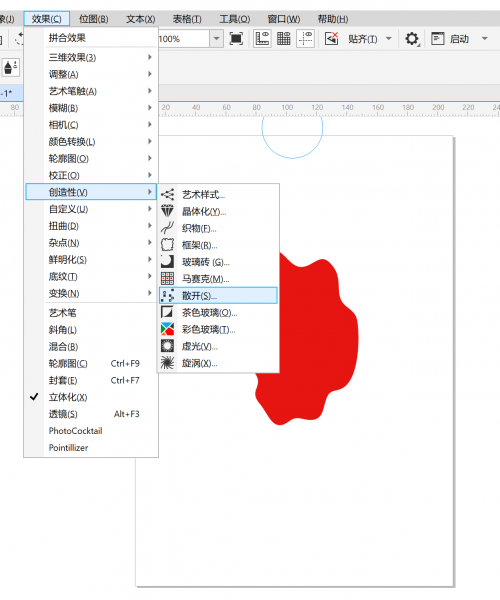The width and height of the screenshot is (500, 600).
Task: Open the 杂点(N) submenu entry
Action: [91, 243]
